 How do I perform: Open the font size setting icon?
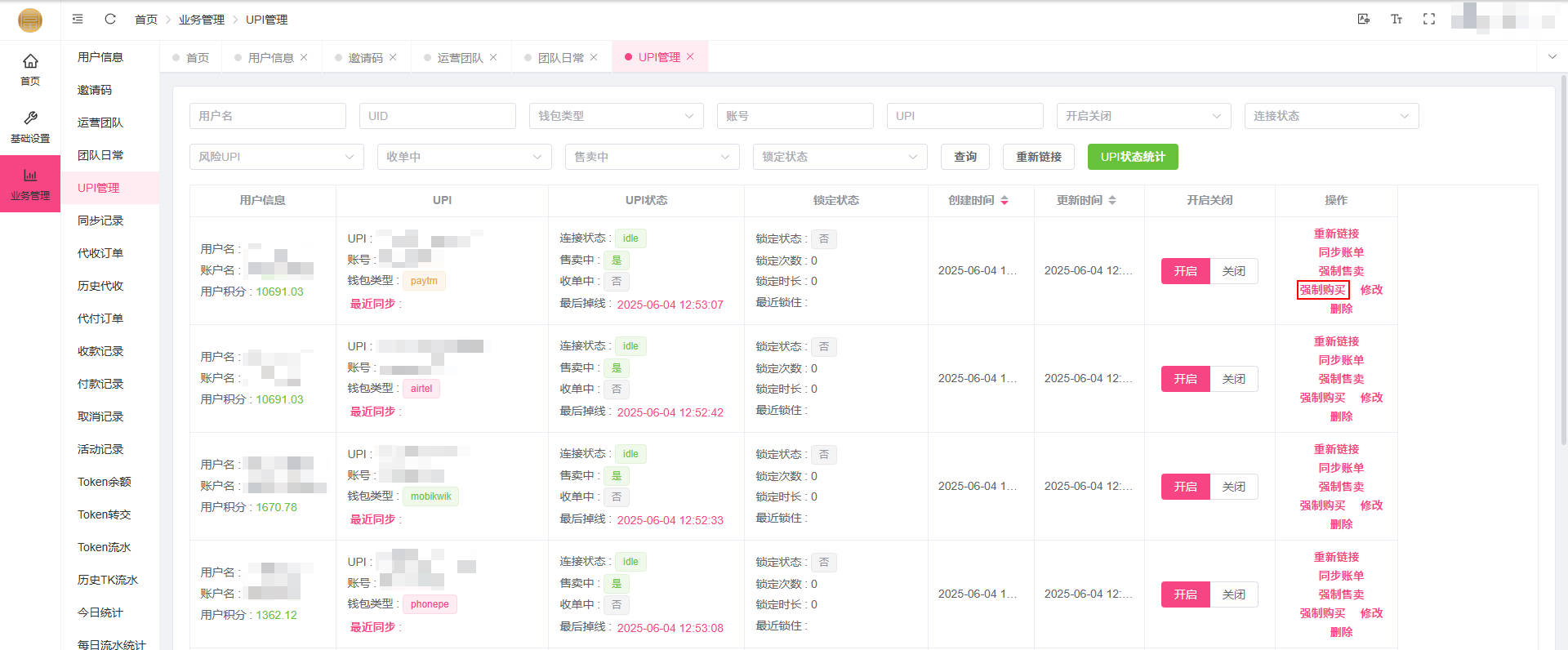[1396, 19]
